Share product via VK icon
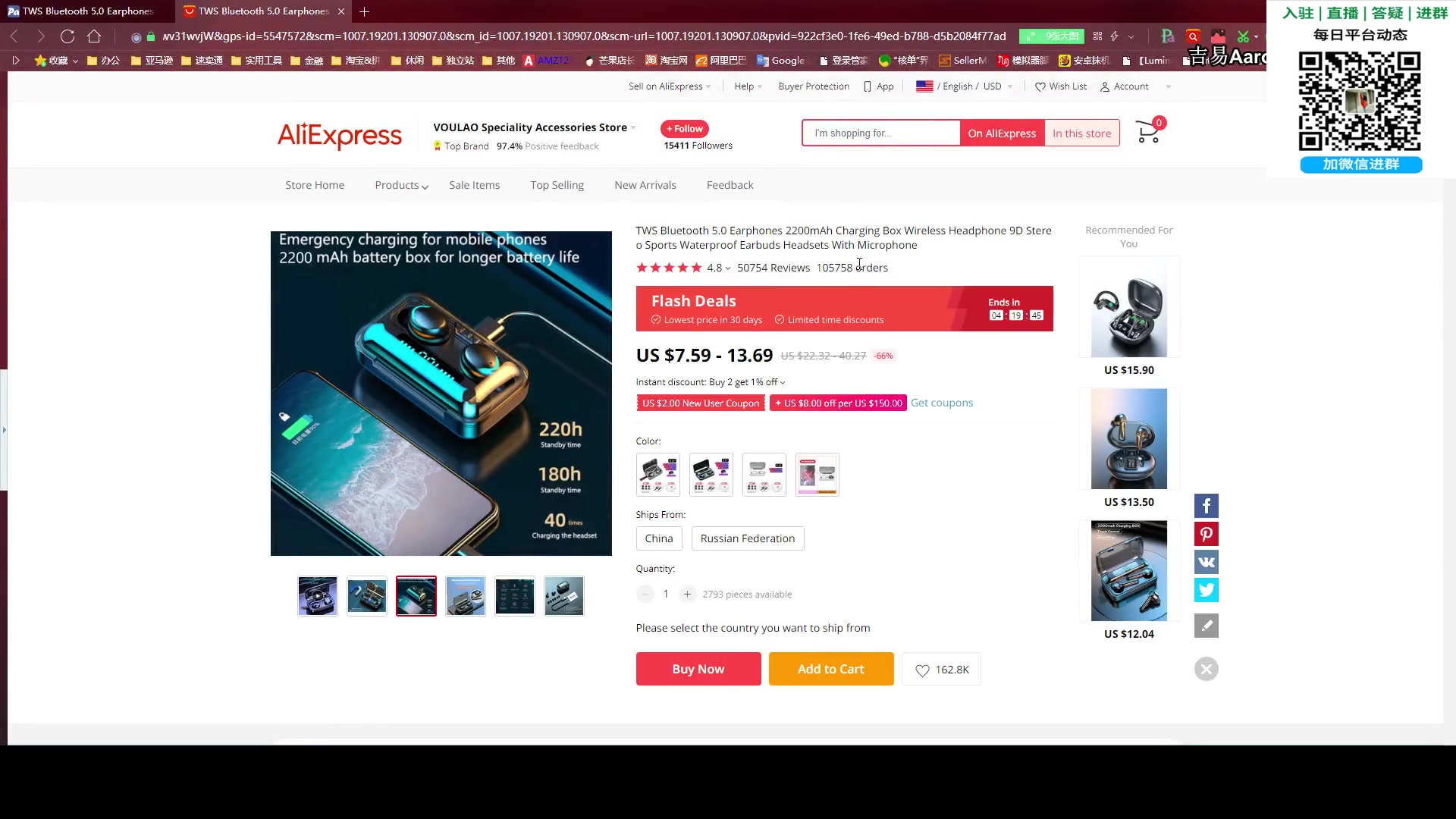 1206,562
